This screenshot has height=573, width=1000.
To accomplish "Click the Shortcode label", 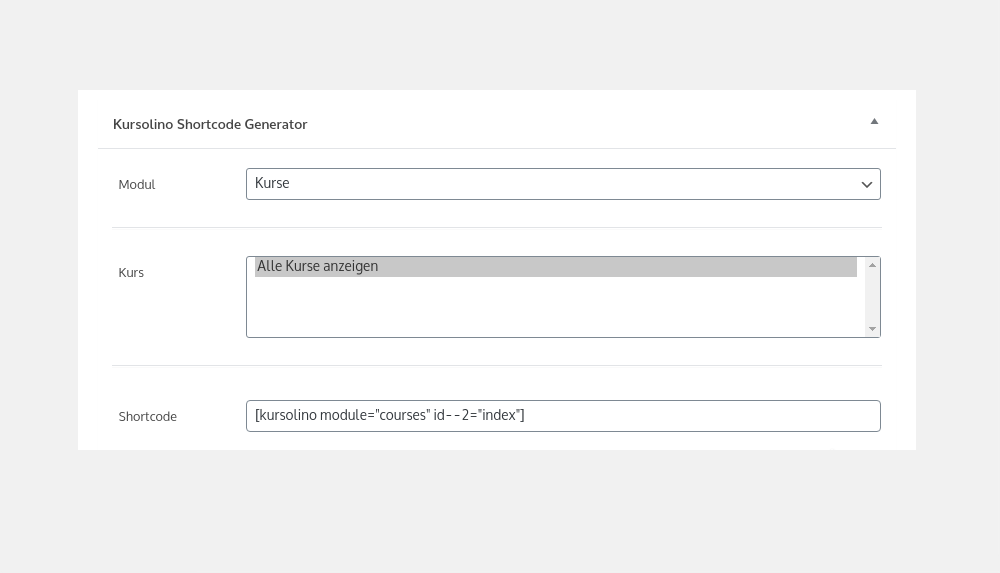I will click(x=147, y=417).
